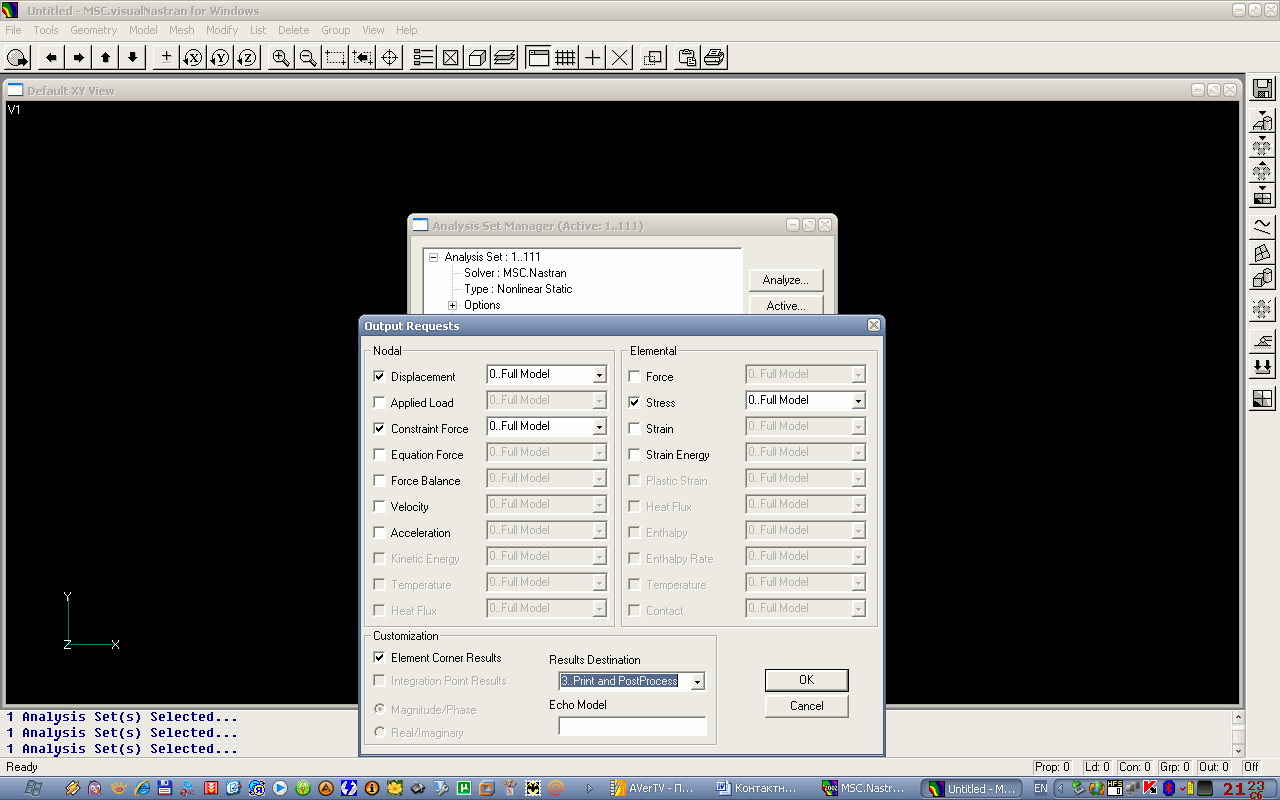Click the rotate about Y axis icon
Image resolution: width=1280 pixels, height=800 pixels.
click(220, 58)
